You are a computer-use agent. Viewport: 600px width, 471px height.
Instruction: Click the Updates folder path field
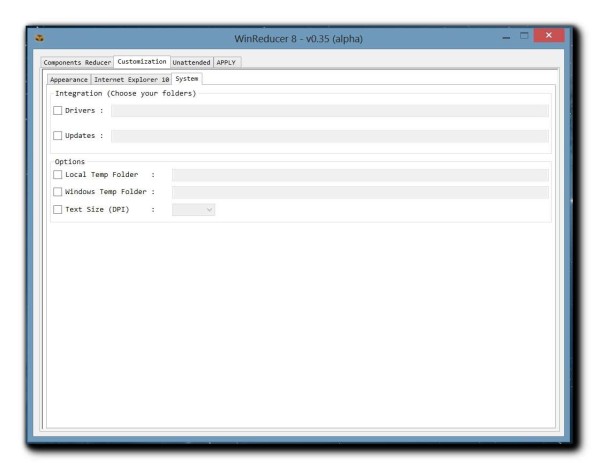point(330,136)
